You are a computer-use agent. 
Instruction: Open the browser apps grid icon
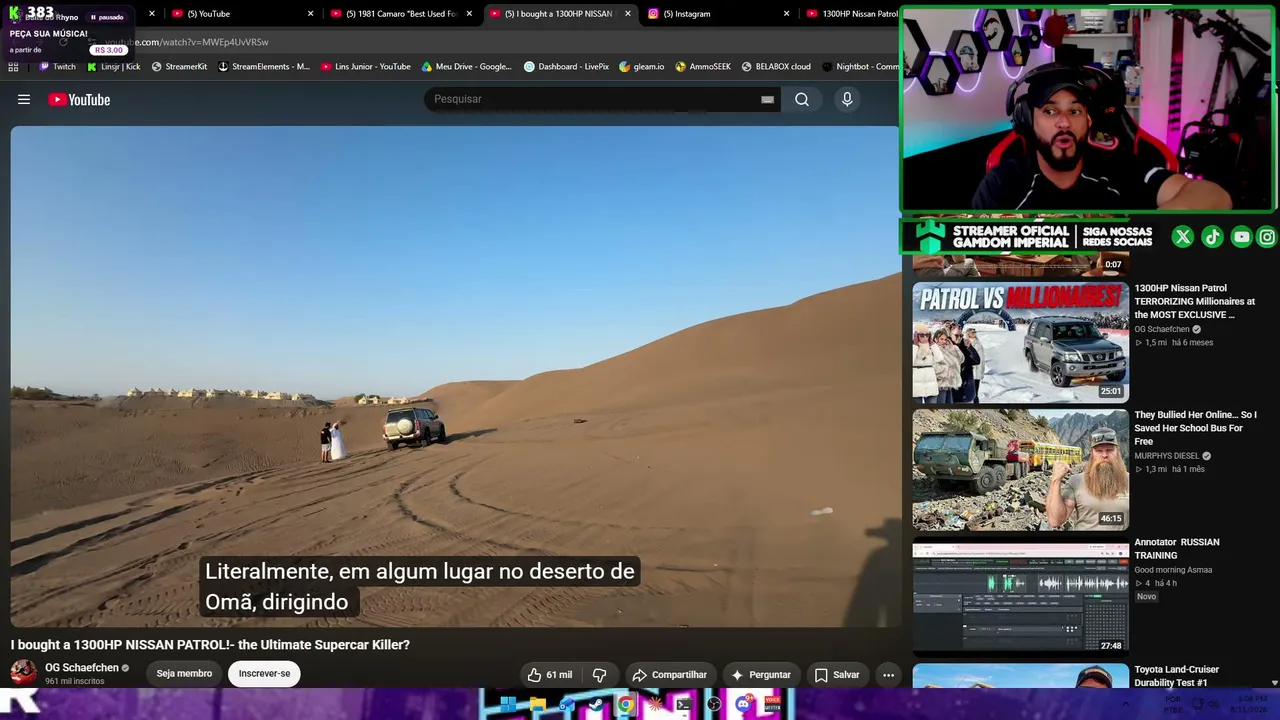(13, 67)
